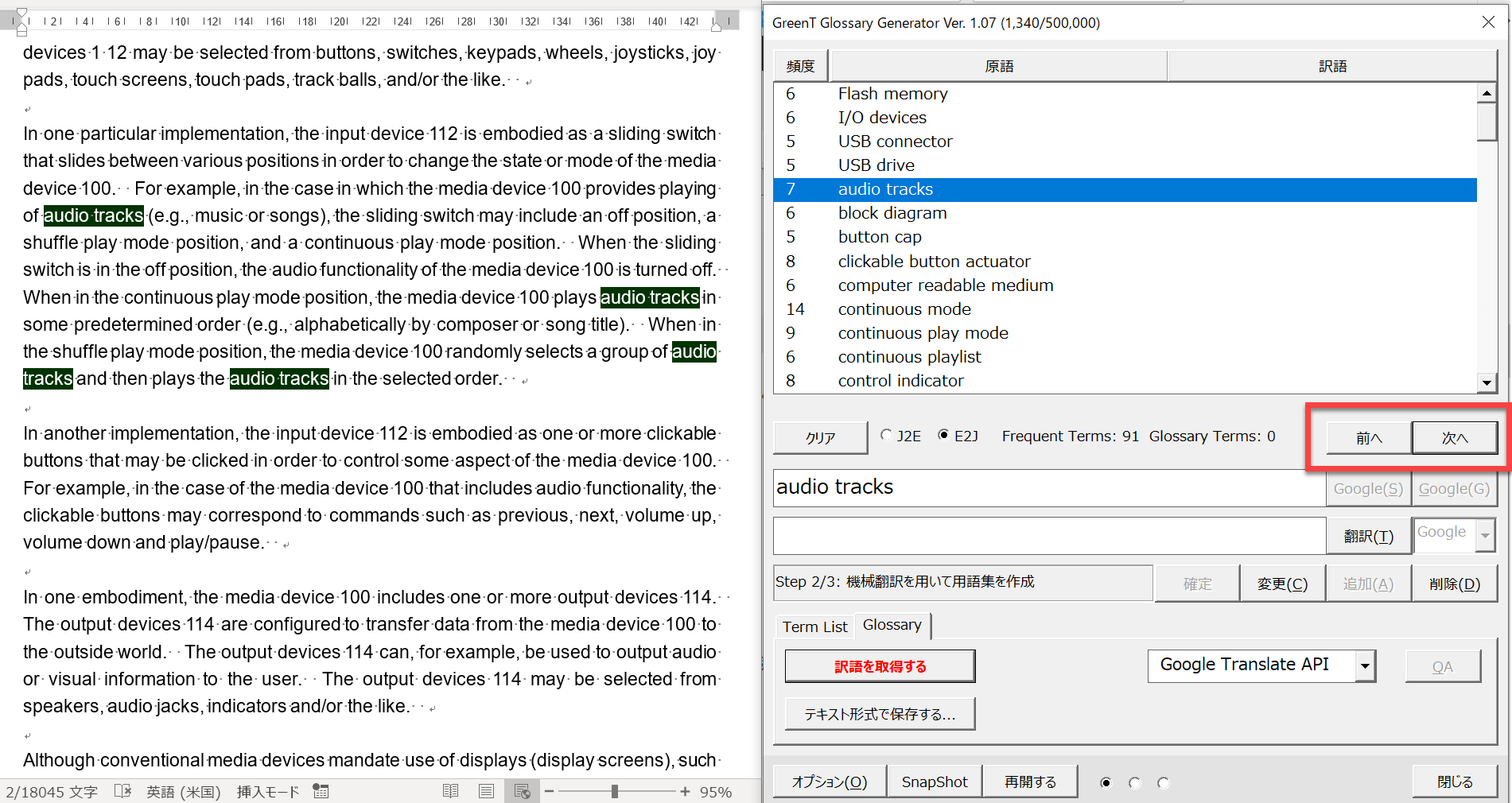This screenshot has width=1512, height=803.
Task: Switch to the Glossary tab
Action: [x=892, y=625]
